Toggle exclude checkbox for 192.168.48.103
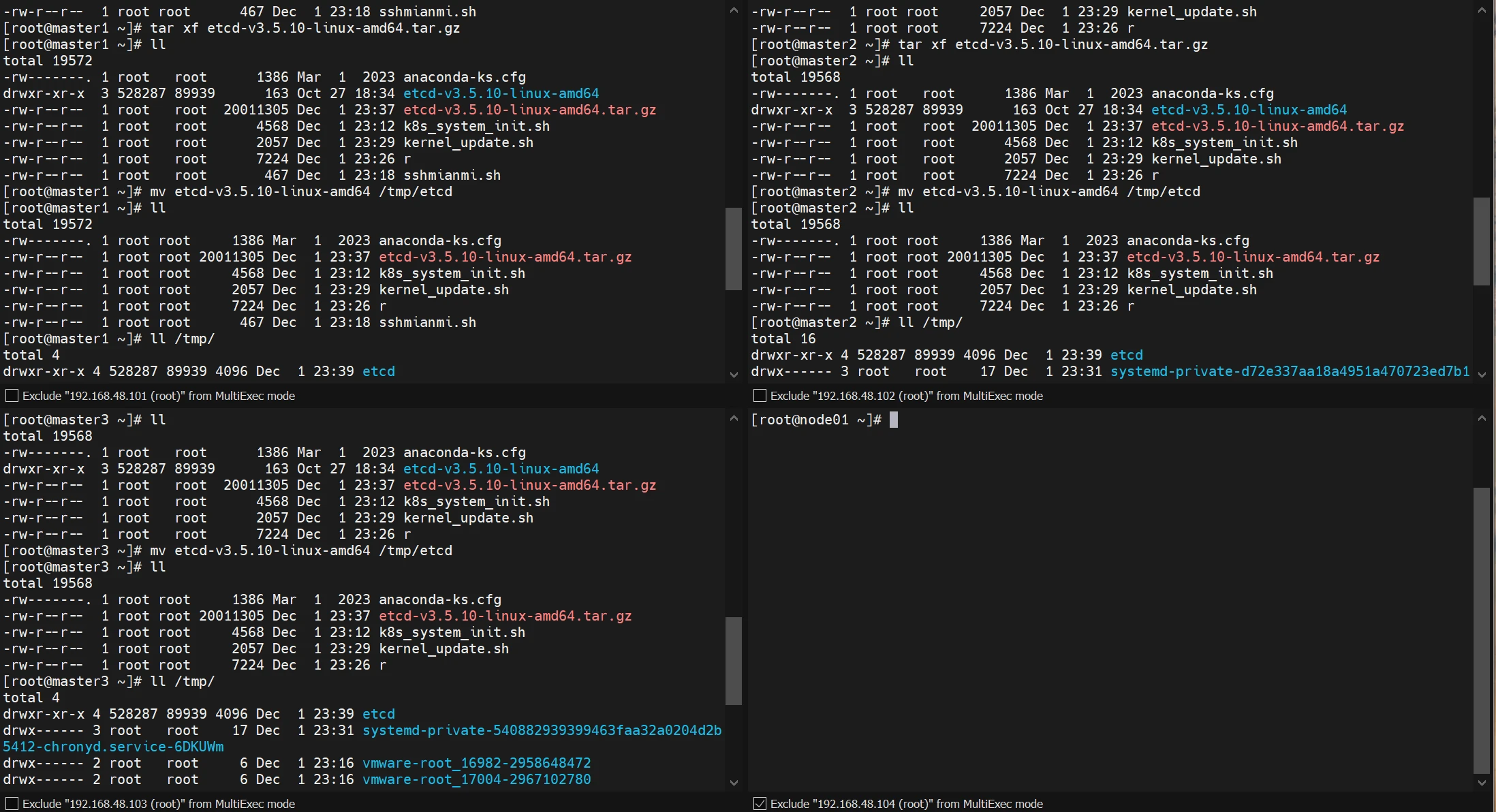 pos(12,804)
